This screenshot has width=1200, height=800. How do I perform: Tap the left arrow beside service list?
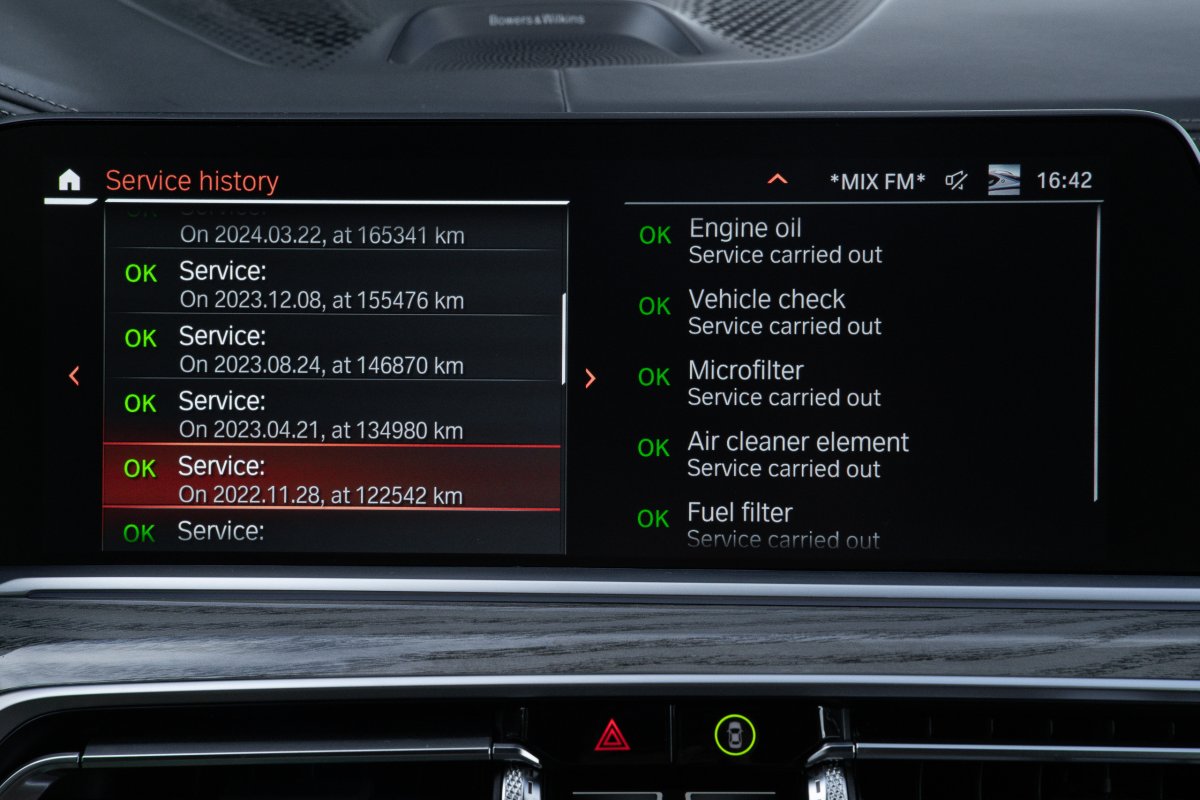74,376
